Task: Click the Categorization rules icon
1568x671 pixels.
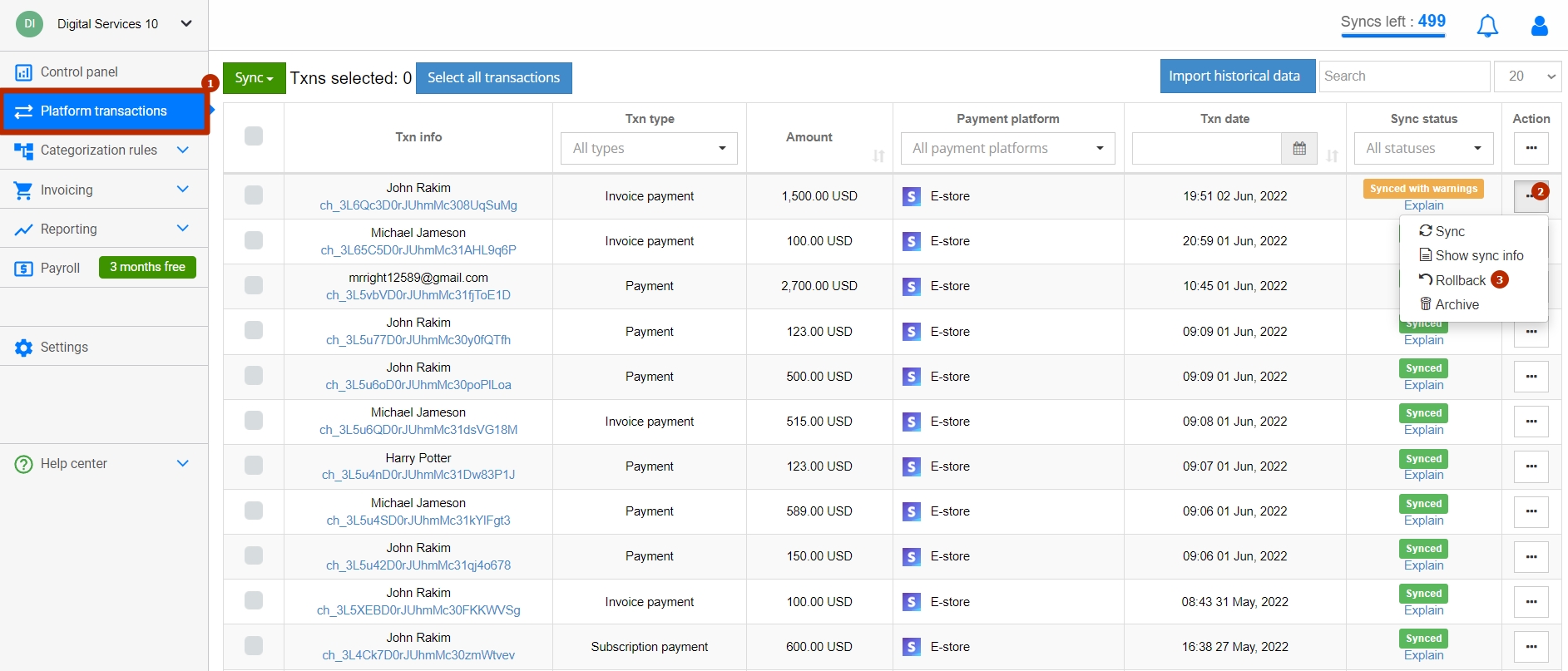Action: coord(24,150)
